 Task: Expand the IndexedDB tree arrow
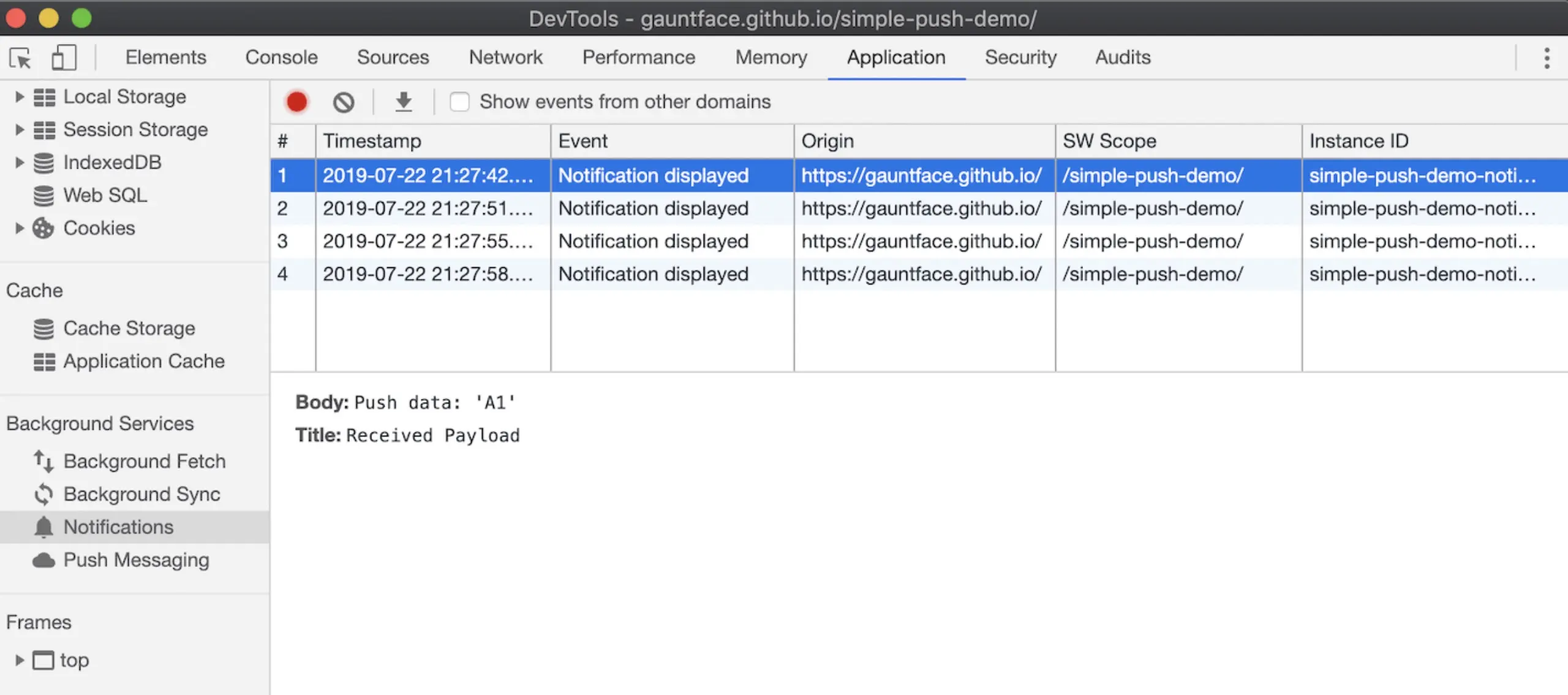point(19,162)
